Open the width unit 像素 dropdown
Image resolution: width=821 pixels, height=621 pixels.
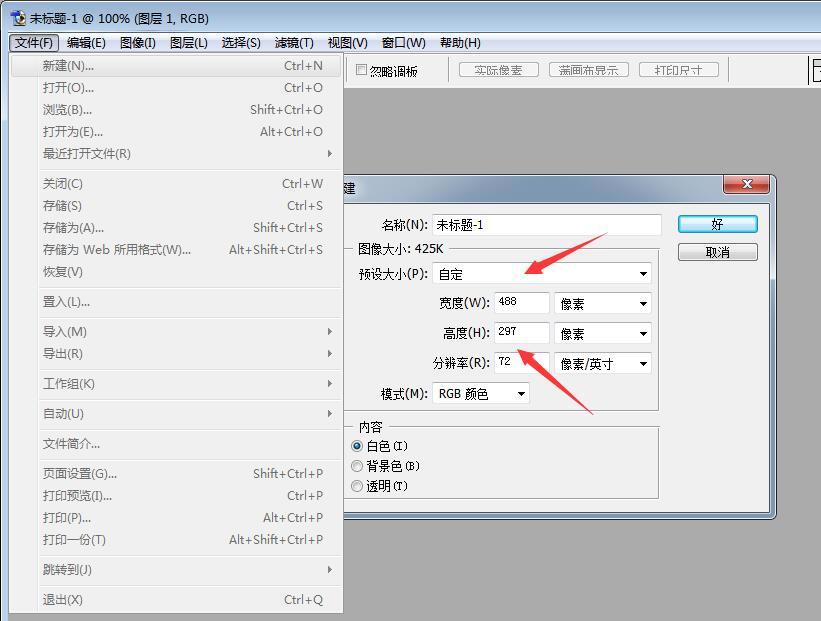click(x=603, y=304)
